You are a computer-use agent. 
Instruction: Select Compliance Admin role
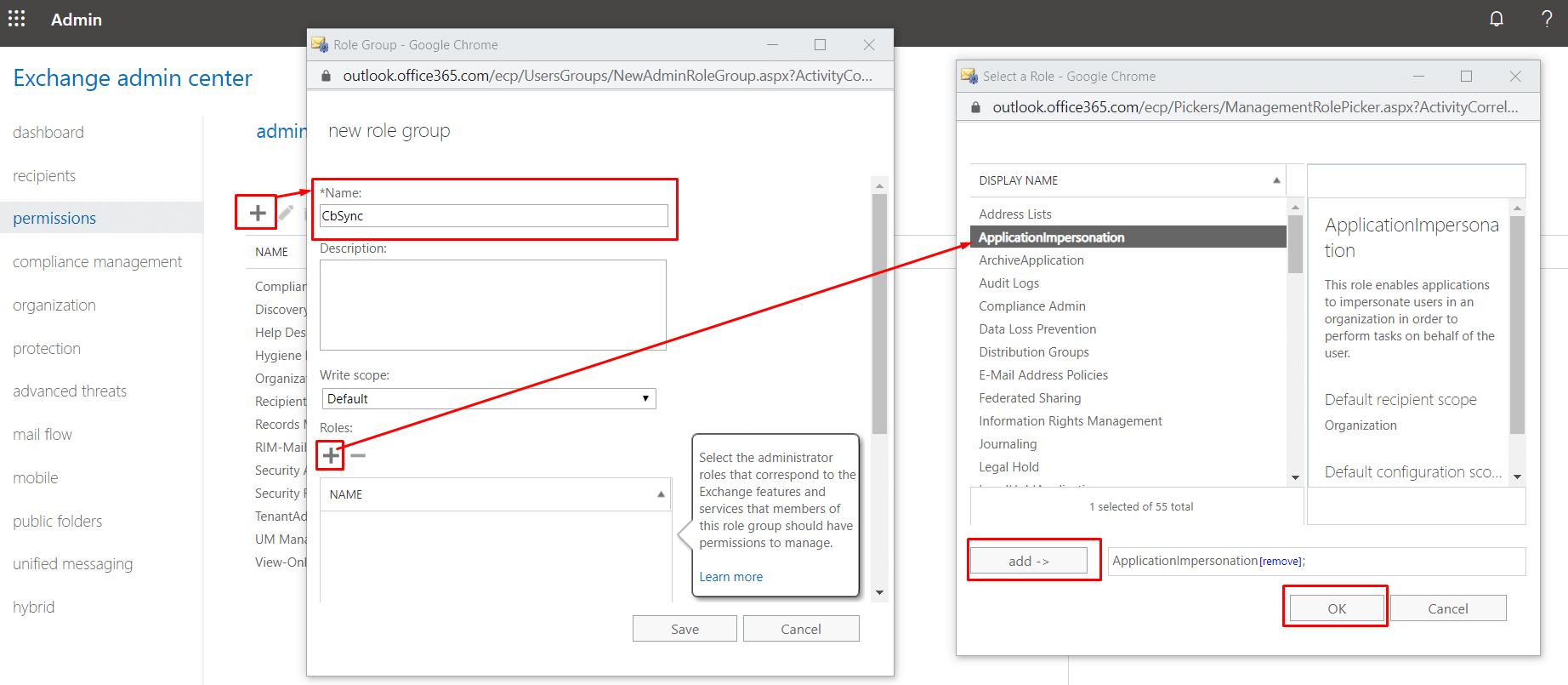coord(1032,306)
